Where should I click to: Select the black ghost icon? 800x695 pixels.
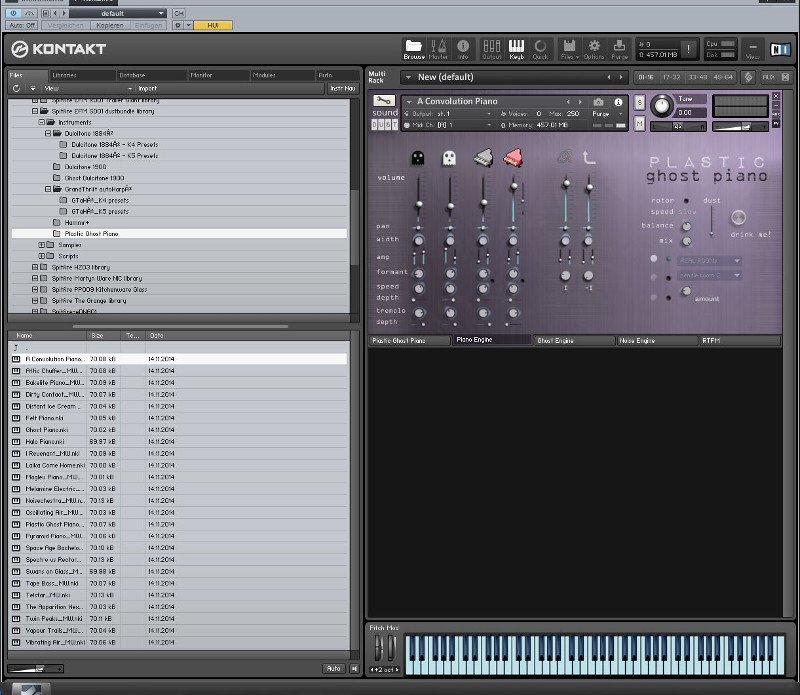[417, 158]
